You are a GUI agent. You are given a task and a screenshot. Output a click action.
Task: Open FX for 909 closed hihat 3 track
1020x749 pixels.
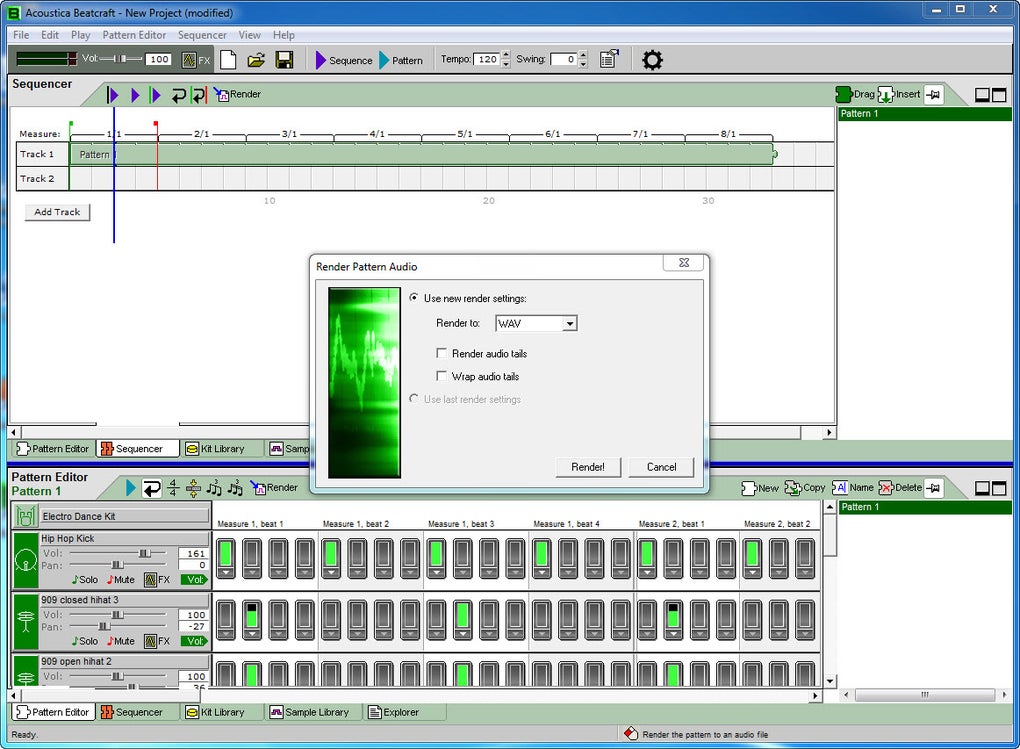[157, 641]
